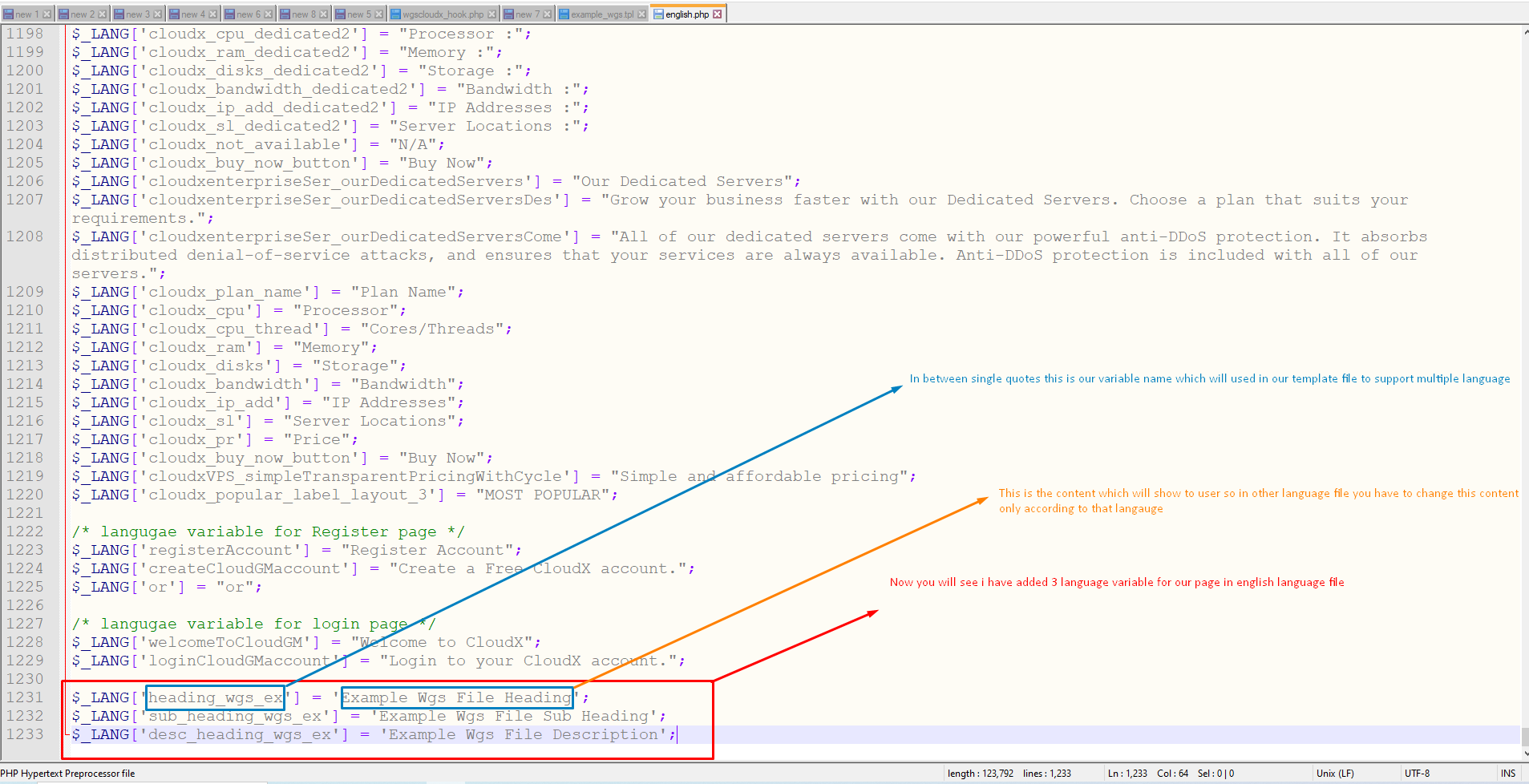Click the disk icon on new 3 tab
The width and height of the screenshot is (1529, 784).
[x=119, y=14]
